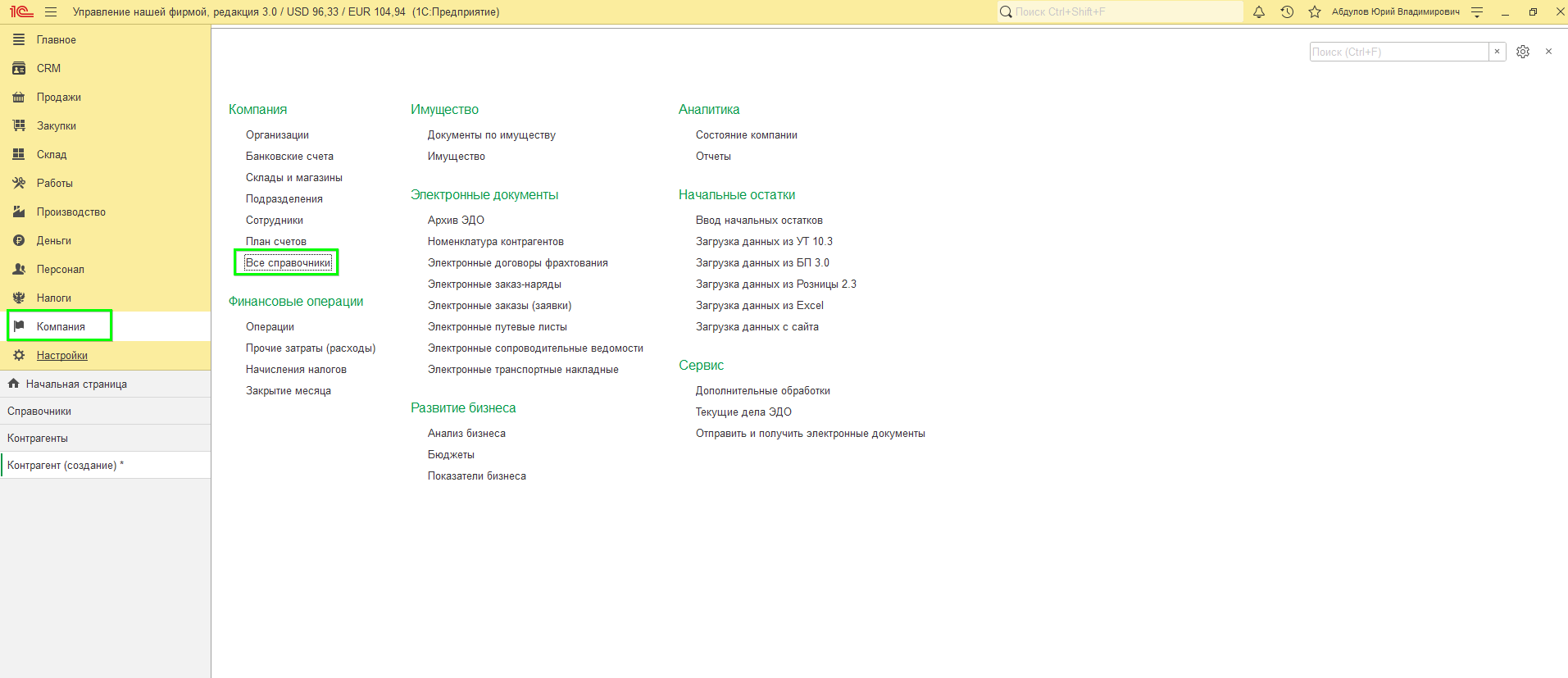The width and height of the screenshot is (1568, 678).
Task: Clear the section search field
Action: [x=1497, y=52]
